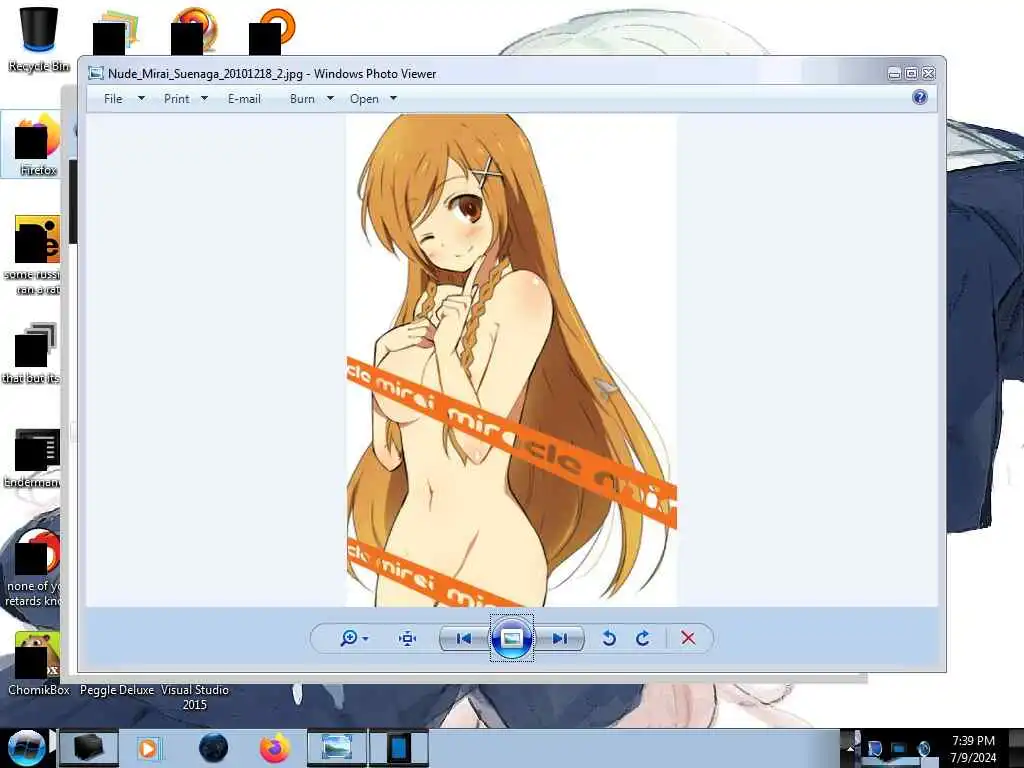Viewport: 1024px width, 768px height.
Task: Select the Peggle Deluxe desktop label
Action: (117, 690)
